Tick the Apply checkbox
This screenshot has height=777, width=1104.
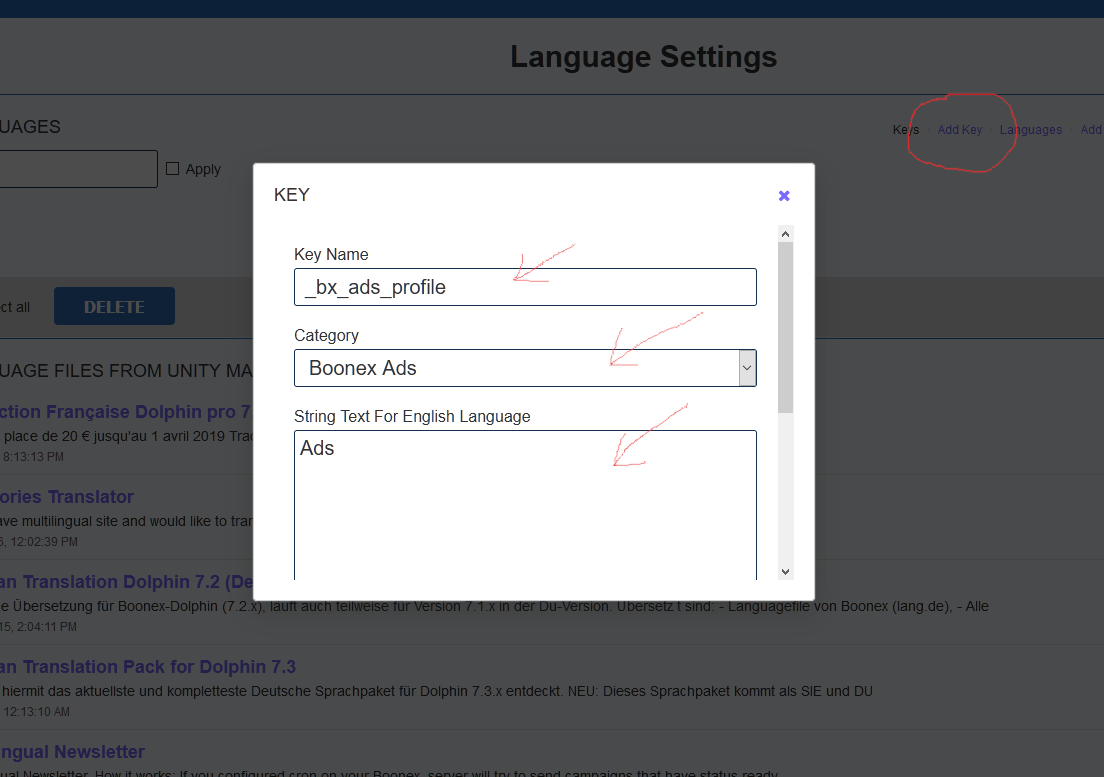(173, 169)
